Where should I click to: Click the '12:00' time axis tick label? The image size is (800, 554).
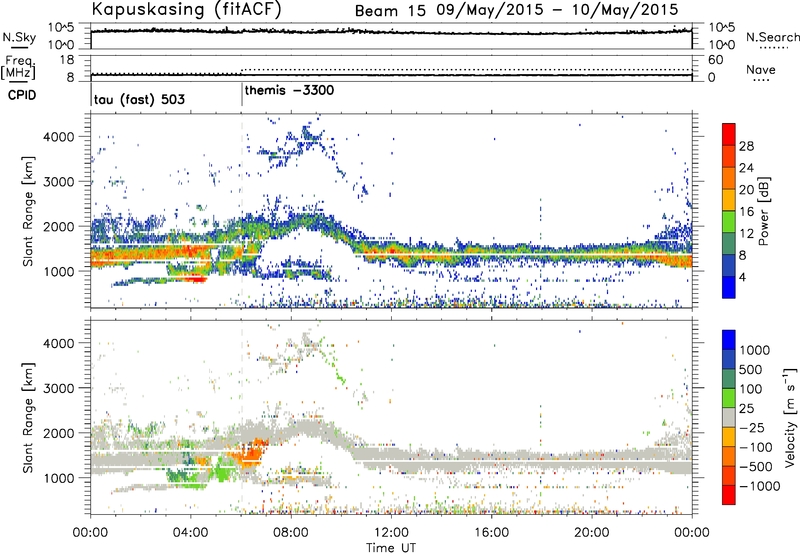point(391,533)
